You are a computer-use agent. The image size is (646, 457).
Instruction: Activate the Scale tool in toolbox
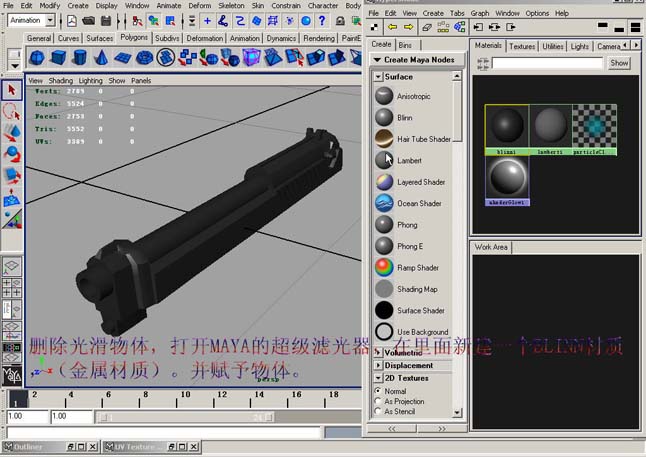pyautogui.click(x=12, y=176)
